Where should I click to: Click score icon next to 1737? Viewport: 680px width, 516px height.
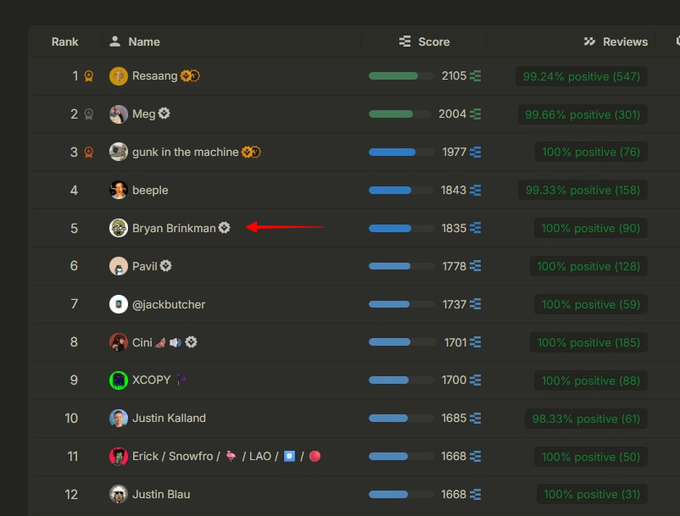(475, 304)
